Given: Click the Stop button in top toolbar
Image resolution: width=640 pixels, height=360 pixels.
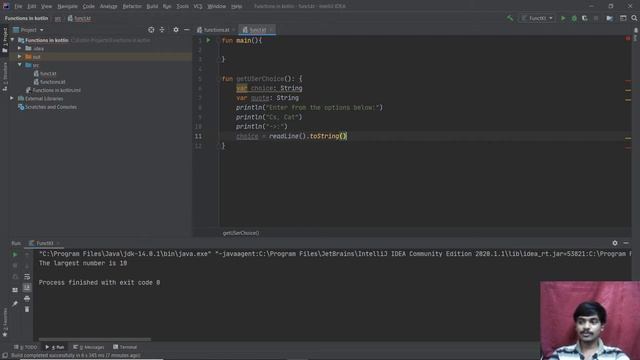Looking at the screenshot, I should click(596, 18).
